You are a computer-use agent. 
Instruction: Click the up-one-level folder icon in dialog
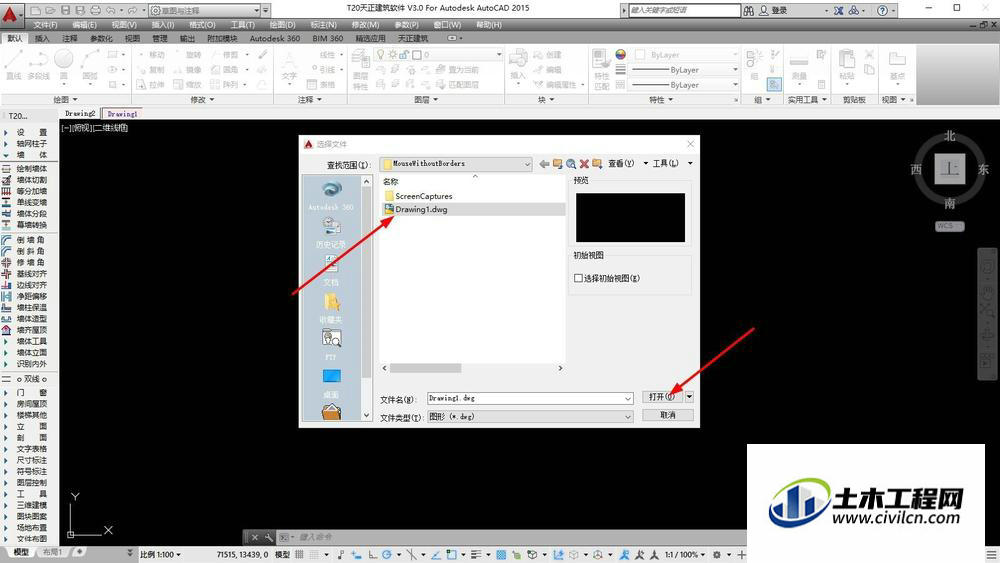point(557,164)
